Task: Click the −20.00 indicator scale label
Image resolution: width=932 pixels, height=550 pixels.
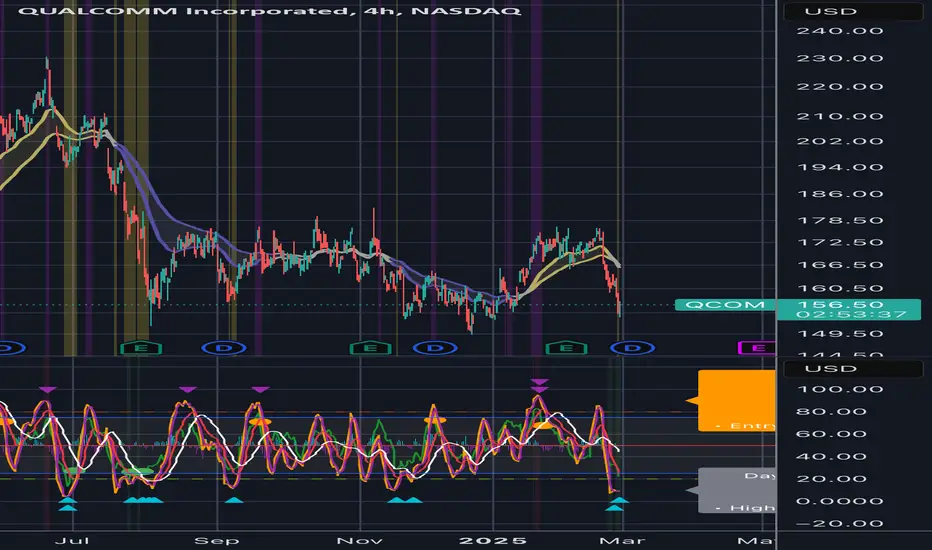Action: coord(840,524)
